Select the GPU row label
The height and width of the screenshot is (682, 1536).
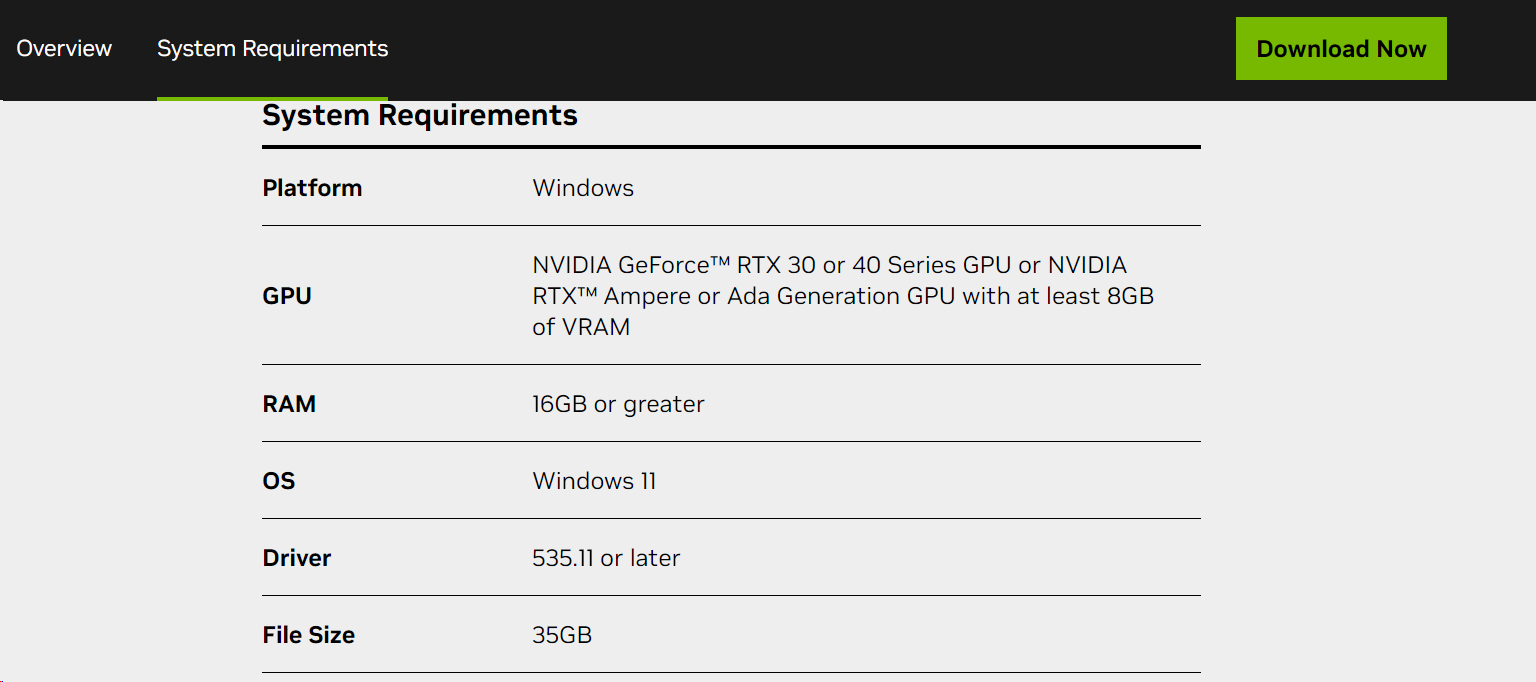287,296
